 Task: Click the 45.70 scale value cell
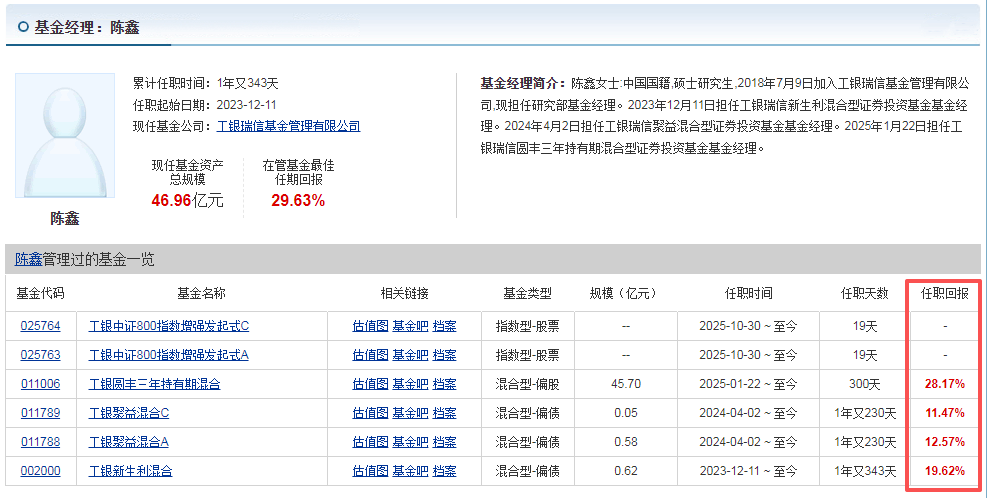tap(626, 384)
